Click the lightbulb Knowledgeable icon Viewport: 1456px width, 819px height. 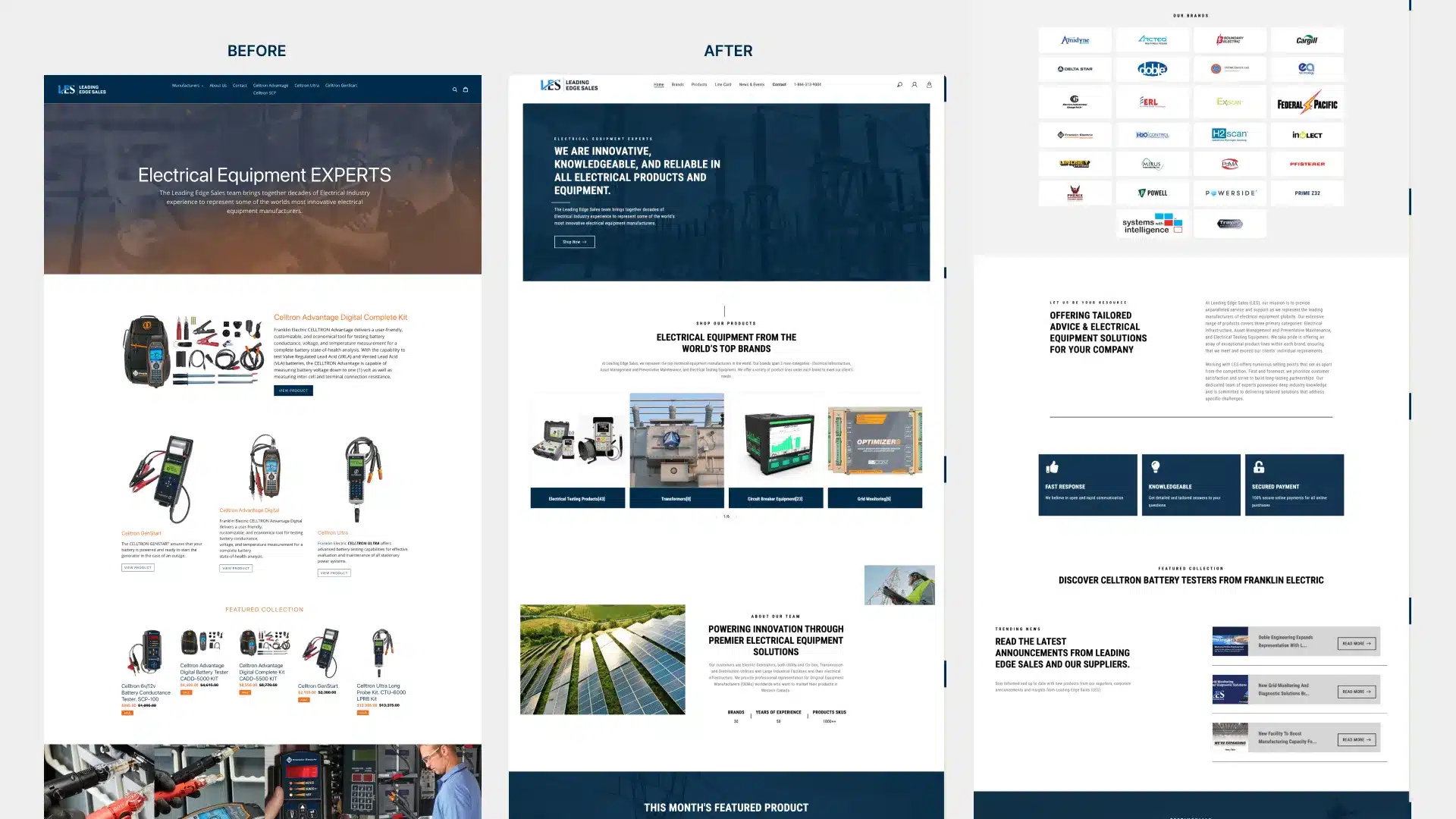click(1155, 467)
